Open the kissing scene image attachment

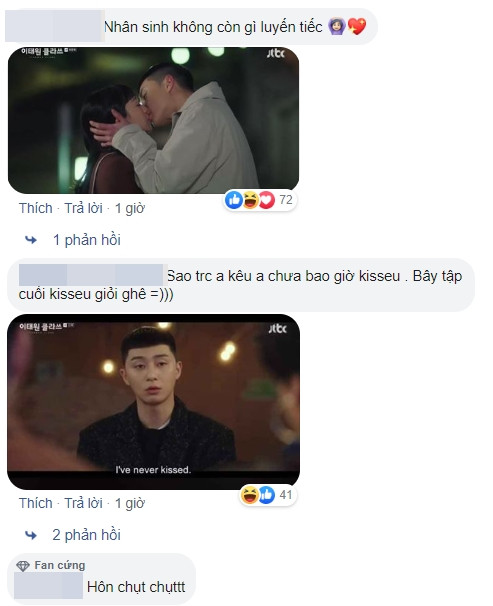(153, 120)
